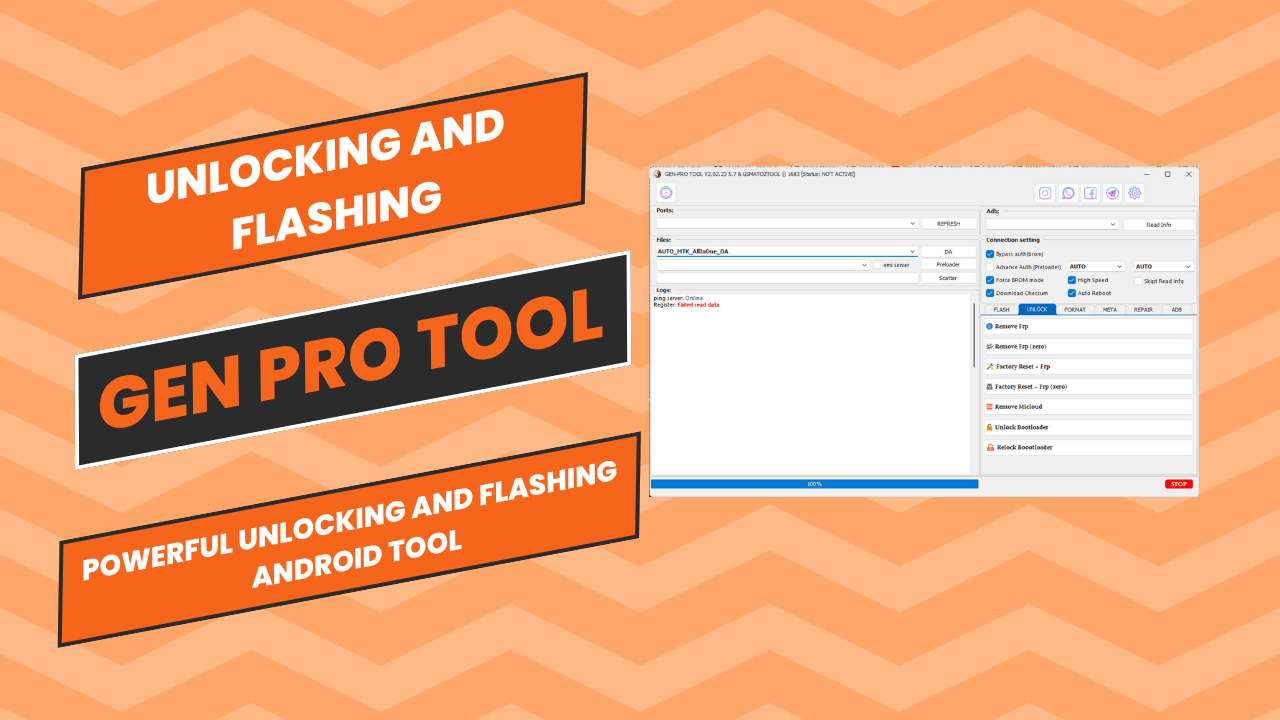
Task: Open the WhatsApp contact icon
Action: 1068,193
